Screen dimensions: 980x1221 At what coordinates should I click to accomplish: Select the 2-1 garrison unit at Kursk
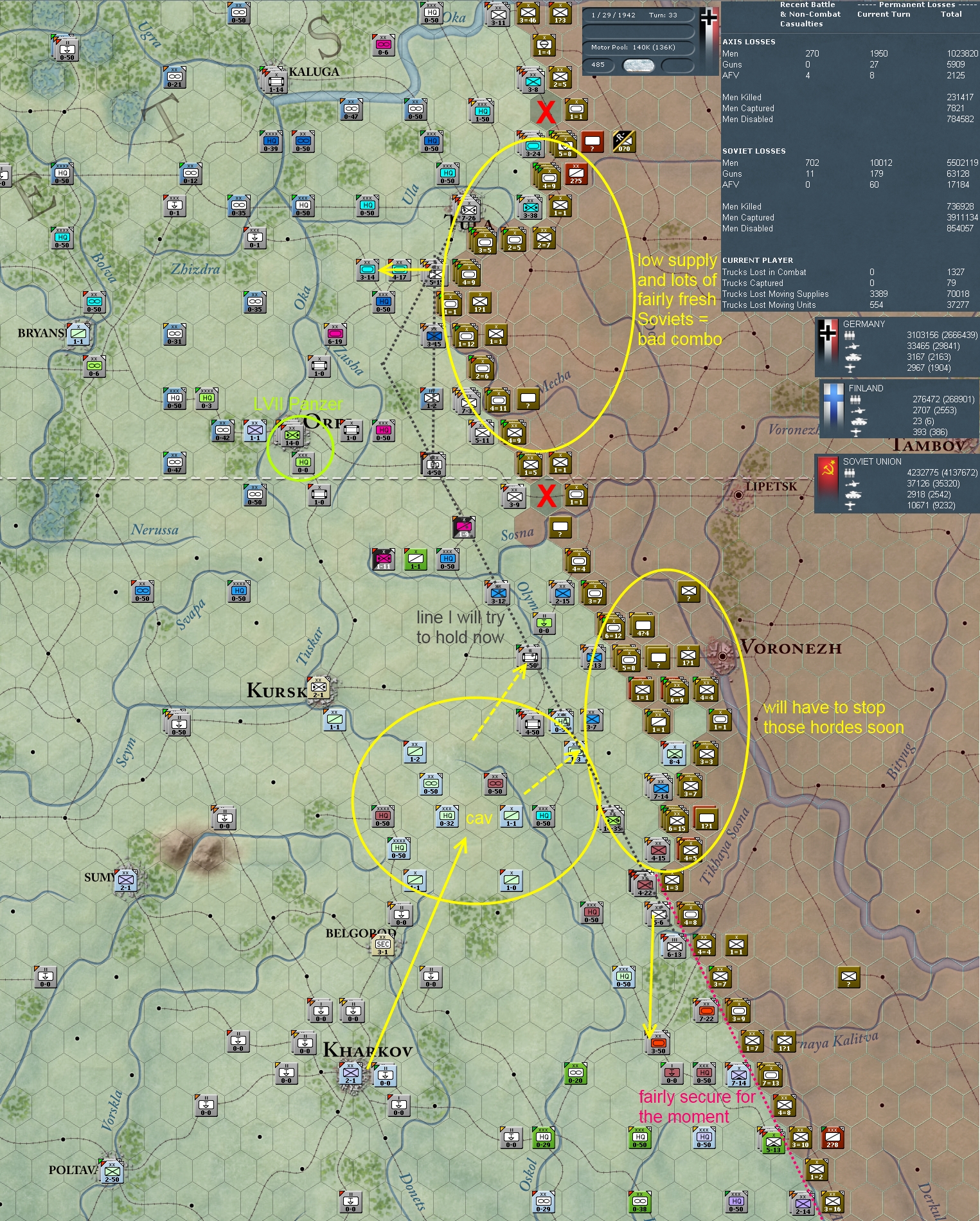(x=319, y=688)
